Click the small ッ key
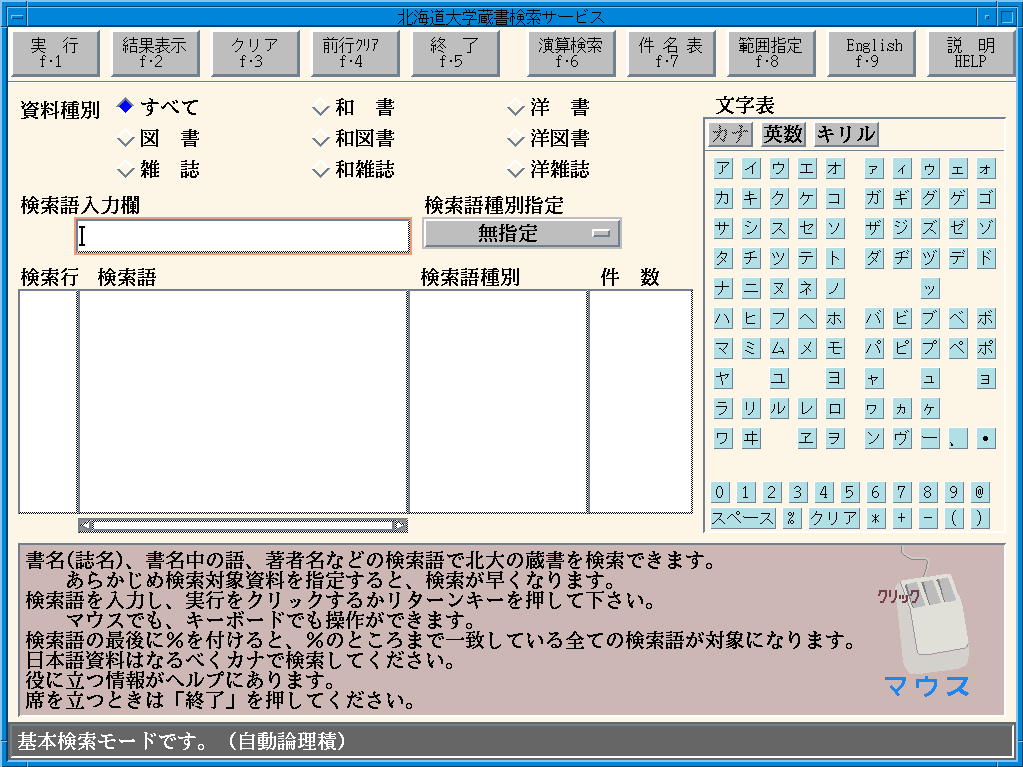Viewport: 1023px width, 767px height. (930, 288)
